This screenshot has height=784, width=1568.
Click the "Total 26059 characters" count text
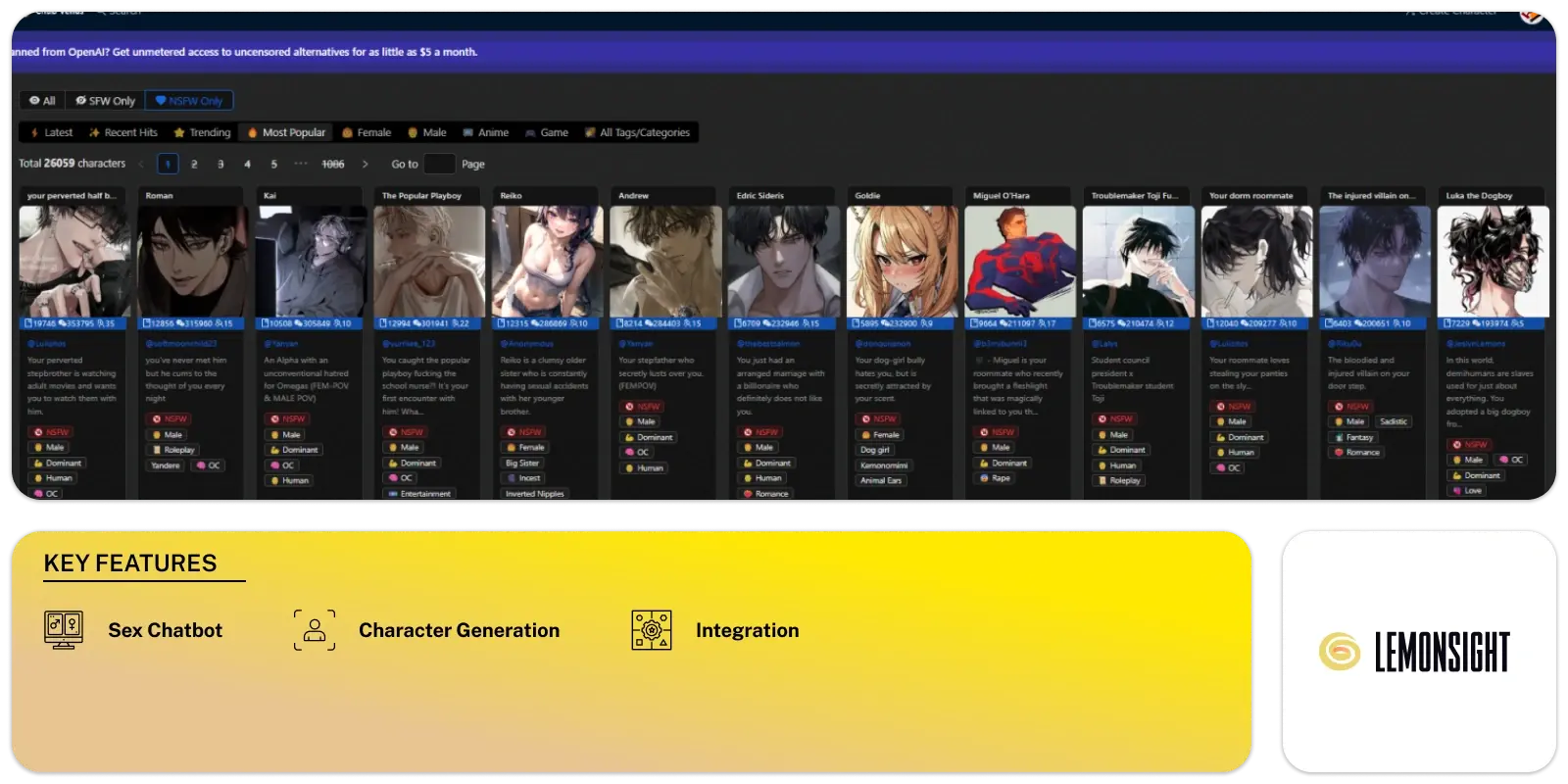[x=73, y=164]
